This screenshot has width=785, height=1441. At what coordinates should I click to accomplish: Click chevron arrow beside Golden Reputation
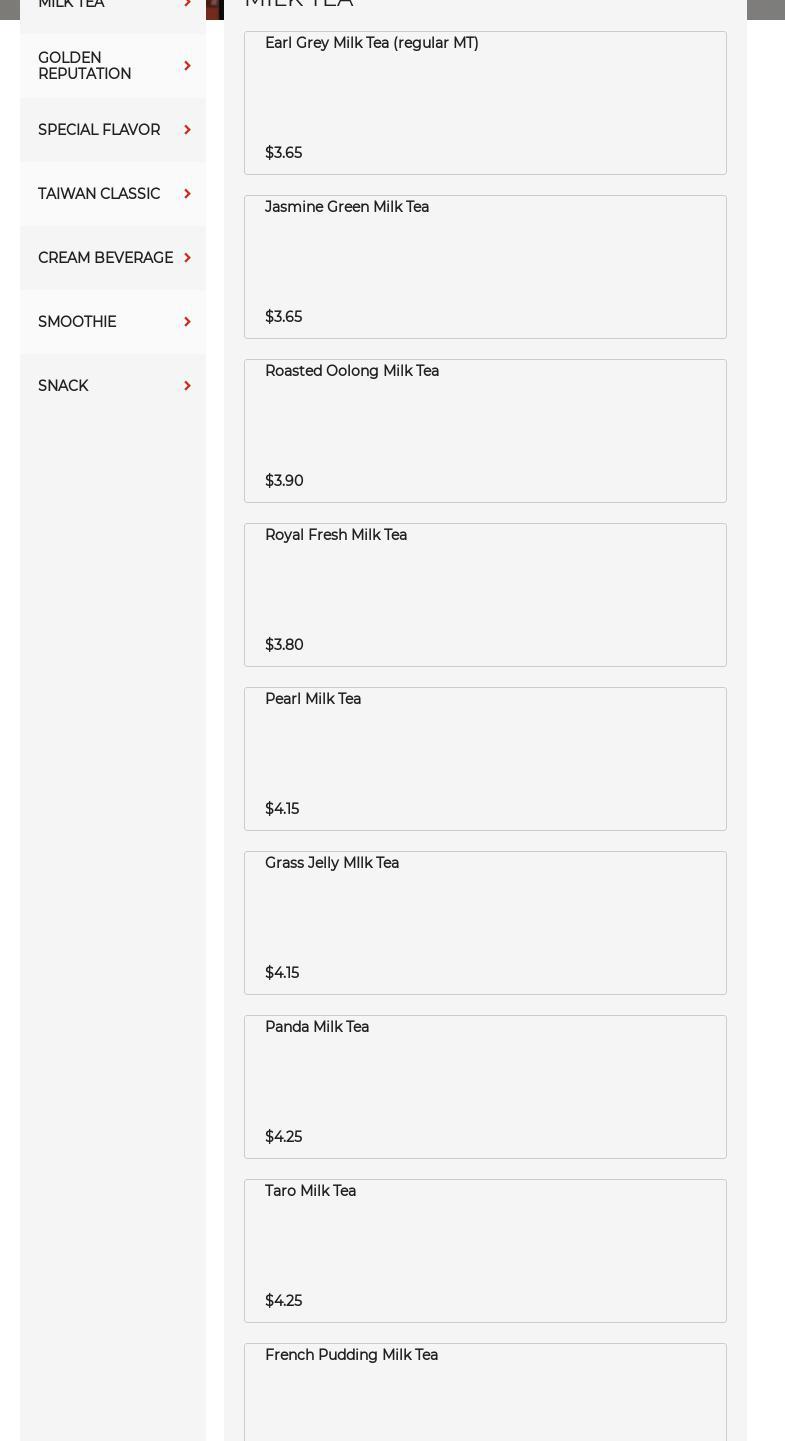[187, 66]
